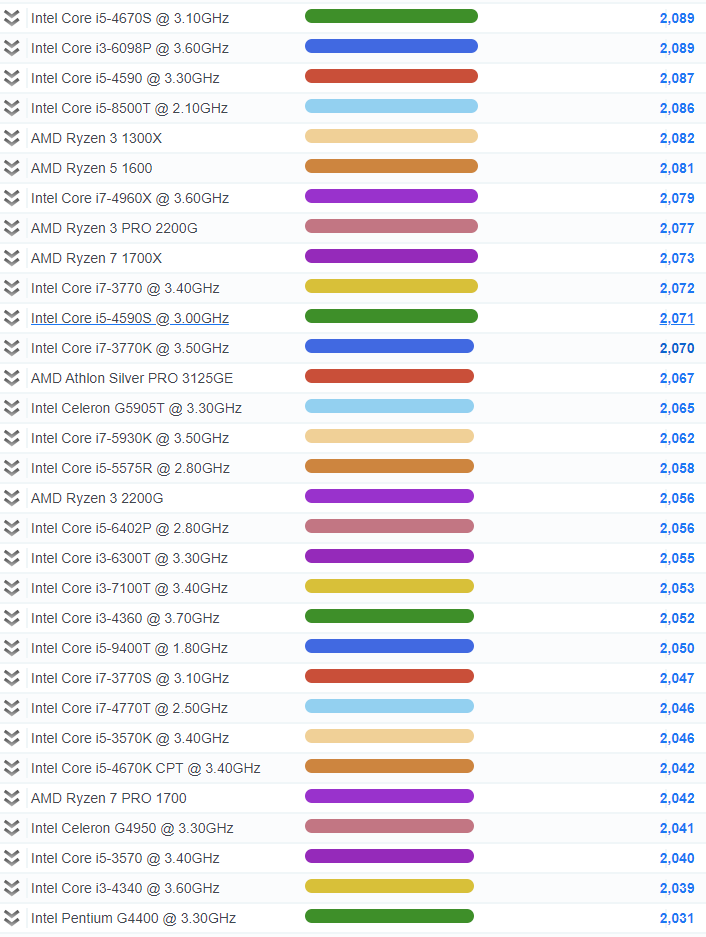Click the score 2,082 for Ryzen 3 1300X
This screenshot has width=706, height=937.
(x=677, y=139)
